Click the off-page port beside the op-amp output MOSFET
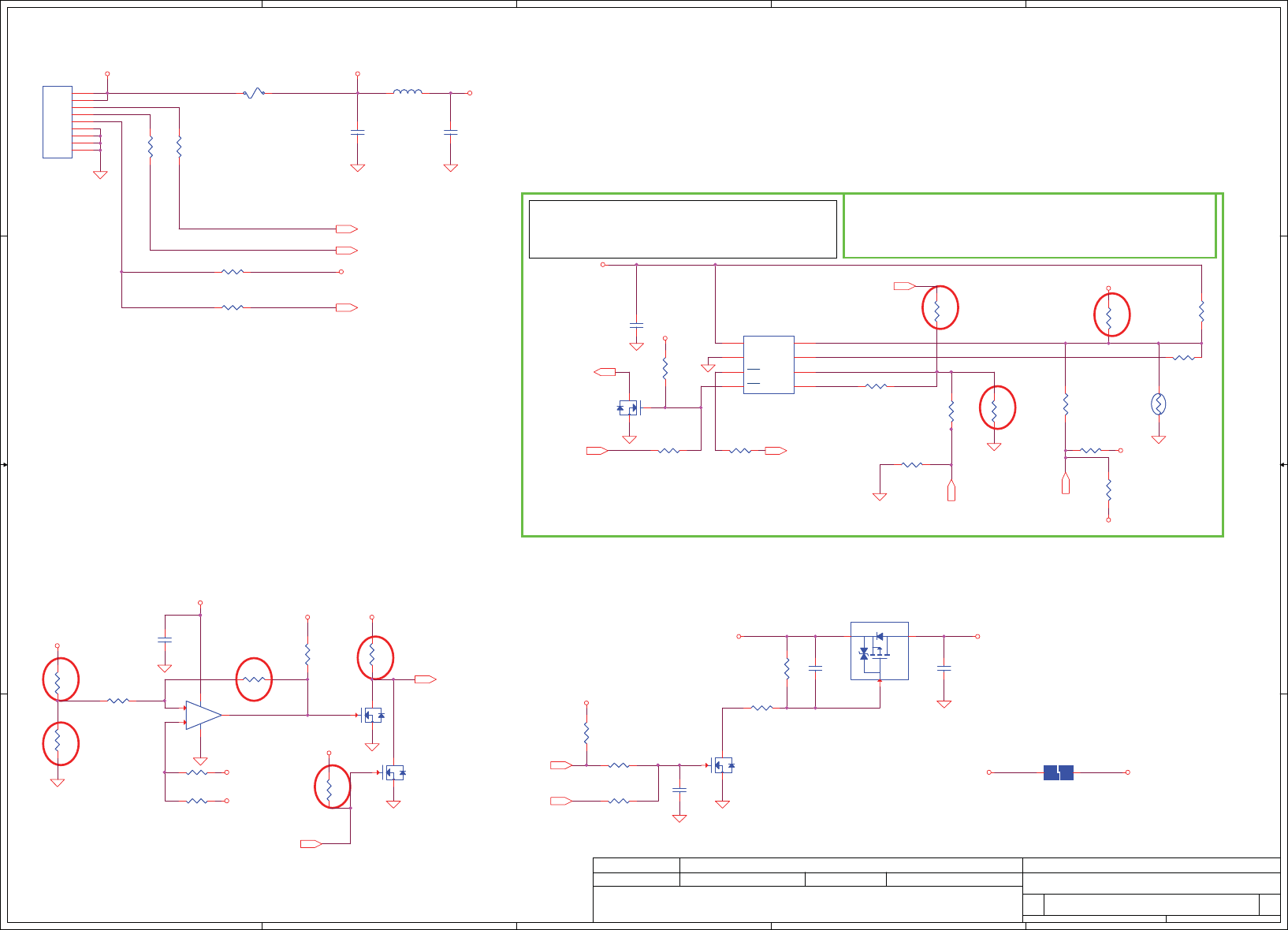This screenshot has width=1288, height=930. [426, 679]
